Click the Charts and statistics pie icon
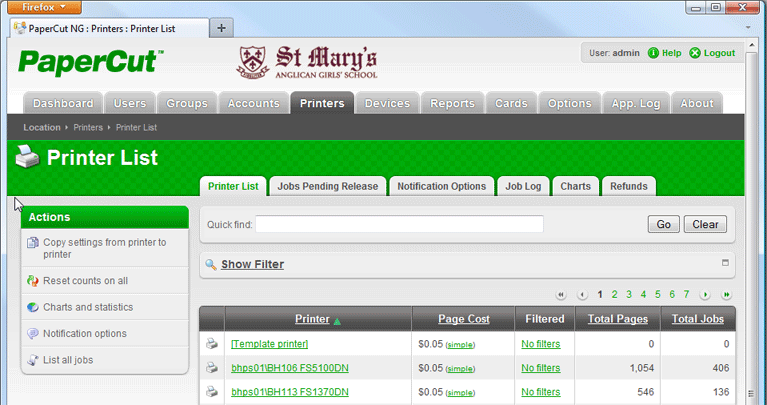 33,307
